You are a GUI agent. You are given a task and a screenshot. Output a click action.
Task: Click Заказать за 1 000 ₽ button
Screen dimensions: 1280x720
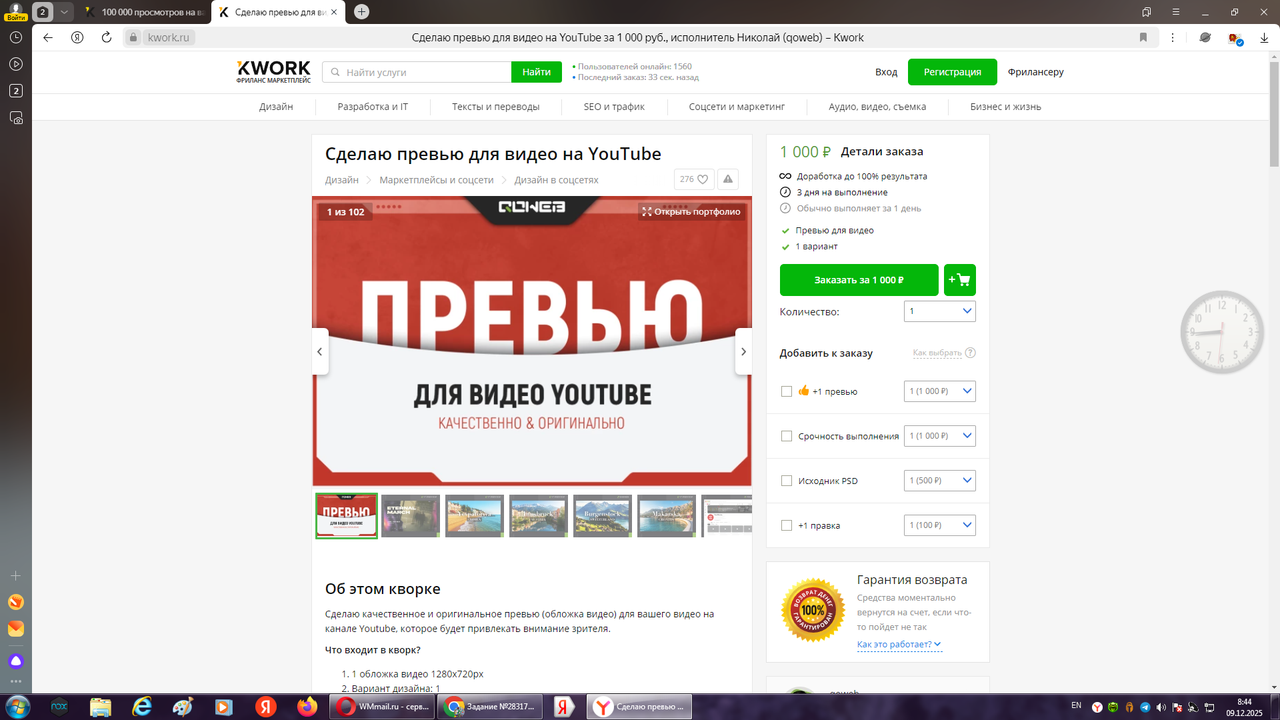pos(859,280)
